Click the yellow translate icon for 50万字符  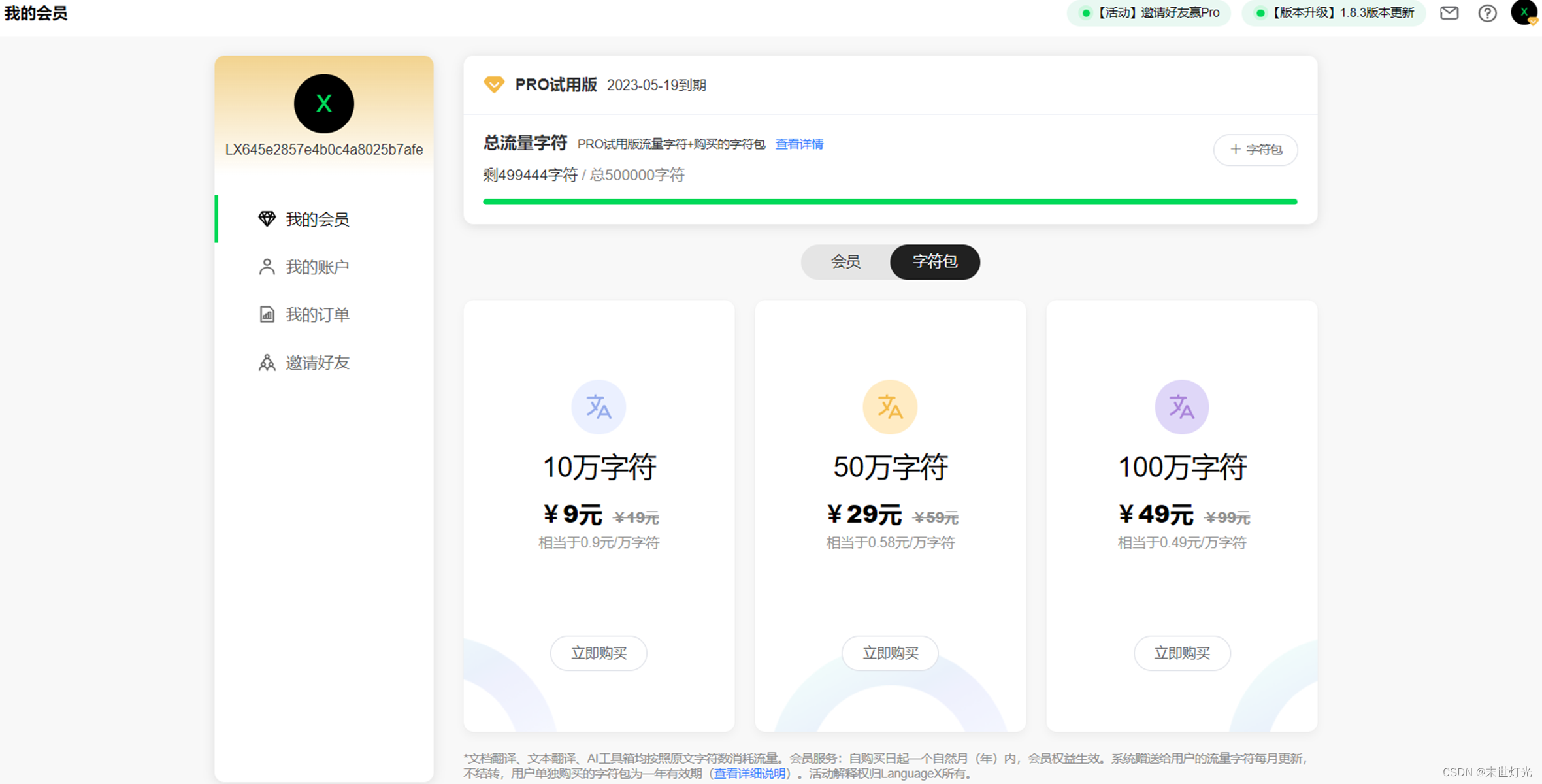click(890, 407)
